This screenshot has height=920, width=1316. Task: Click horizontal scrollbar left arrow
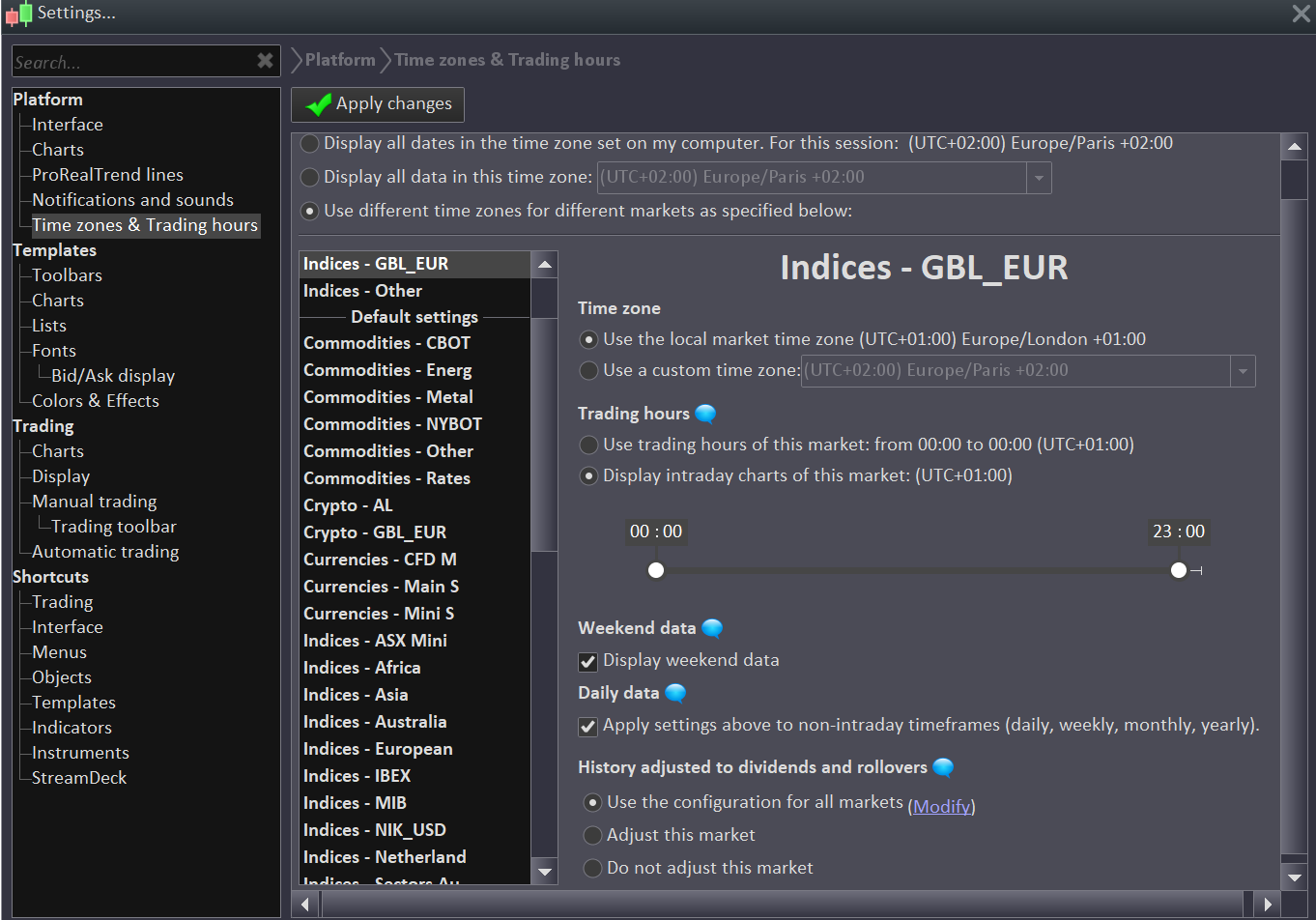click(305, 905)
